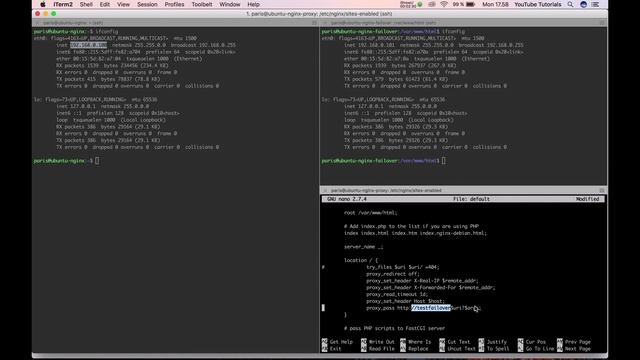This screenshot has height=360, width=640.
Task: Click the proxy_read_timeout 1d; line
Action: (397, 294)
